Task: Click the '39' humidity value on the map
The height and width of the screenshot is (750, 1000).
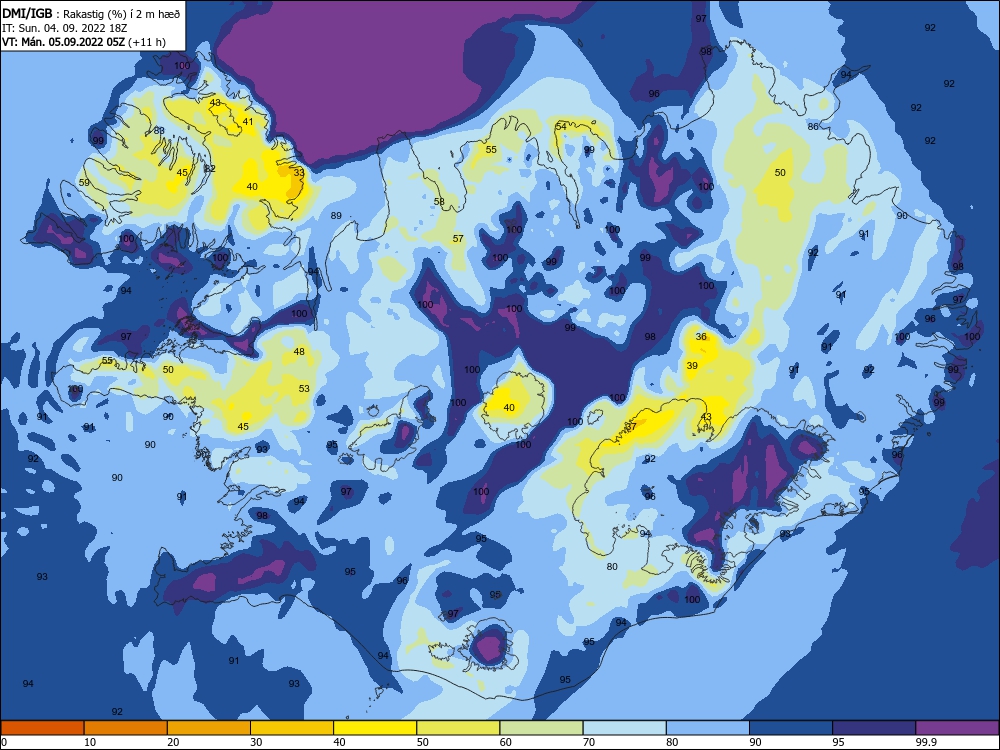Action: (x=692, y=366)
